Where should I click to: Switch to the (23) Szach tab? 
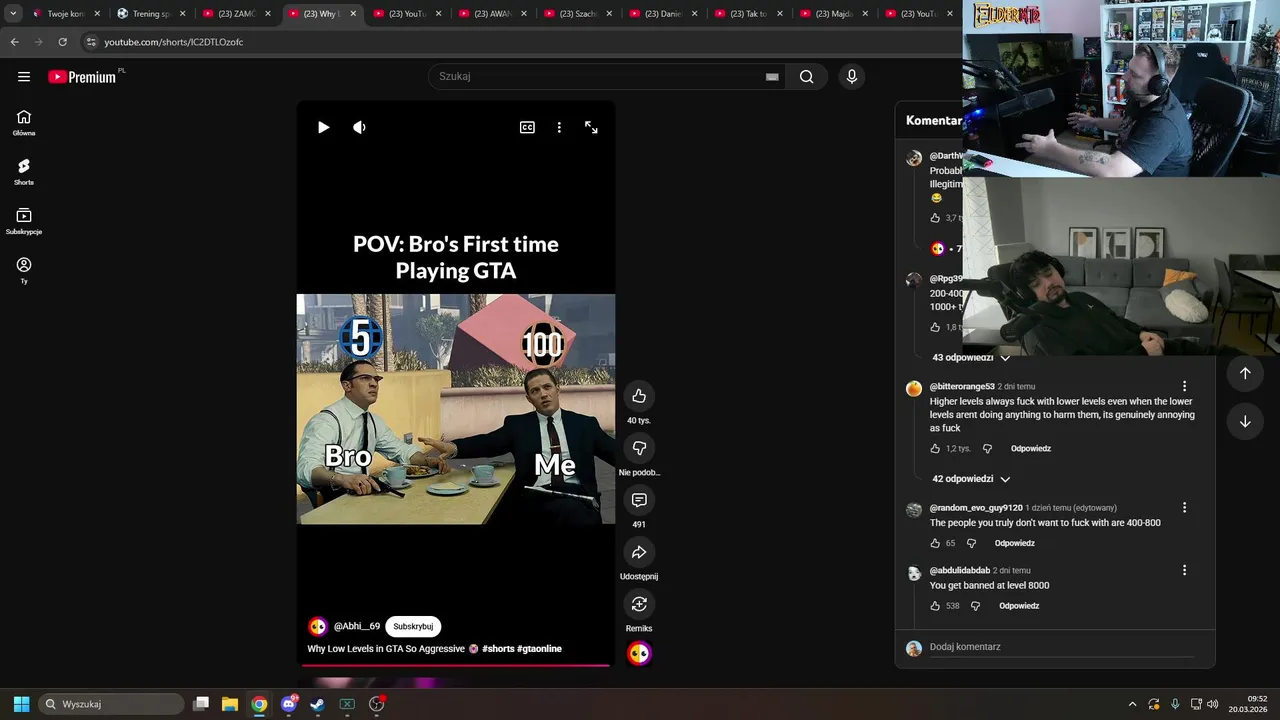[x=577, y=14]
